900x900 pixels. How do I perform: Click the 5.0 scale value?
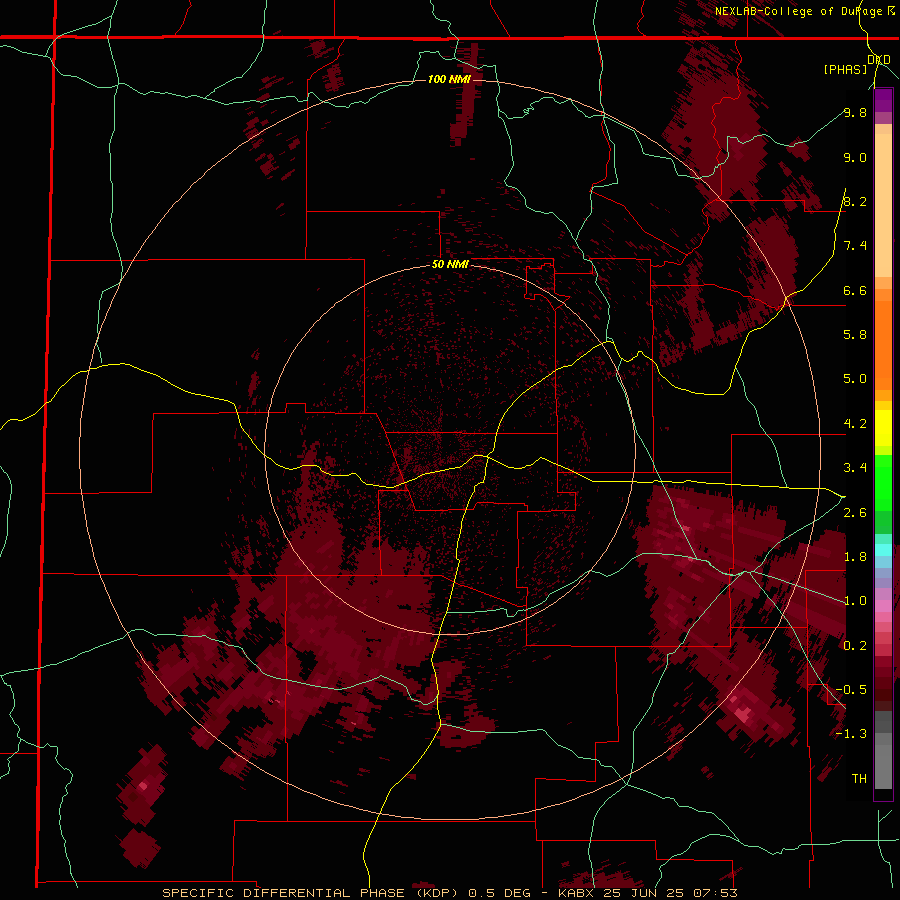[855, 379]
